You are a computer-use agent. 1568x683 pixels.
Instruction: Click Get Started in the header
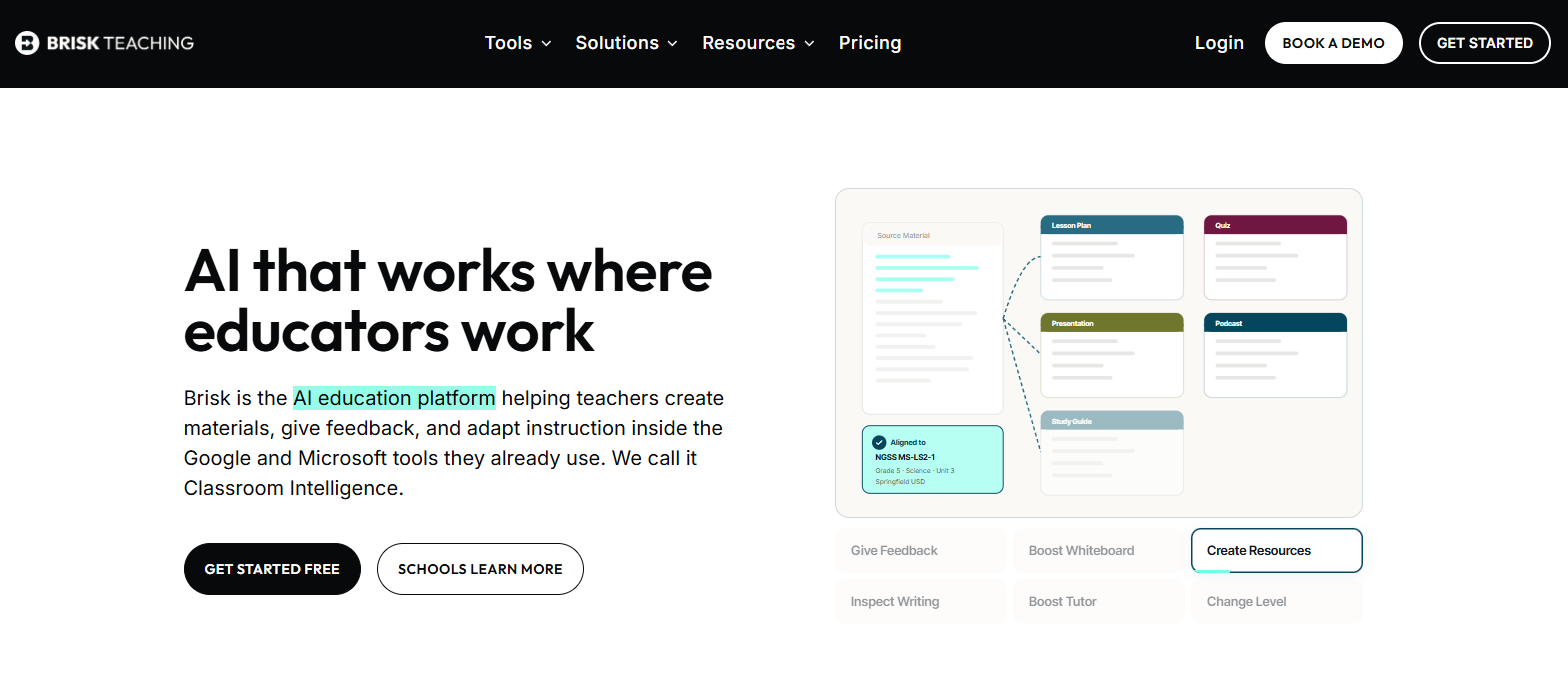(1484, 43)
